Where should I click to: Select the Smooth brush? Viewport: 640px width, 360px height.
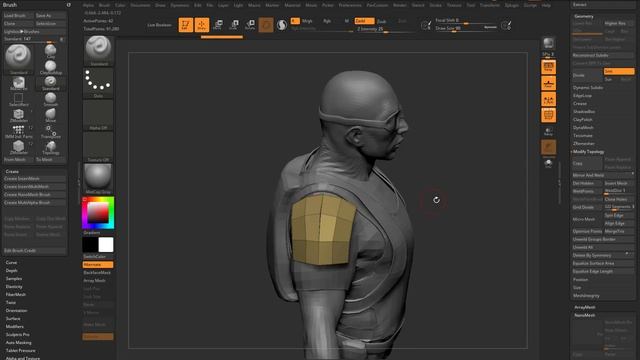click(x=51, y=99)
